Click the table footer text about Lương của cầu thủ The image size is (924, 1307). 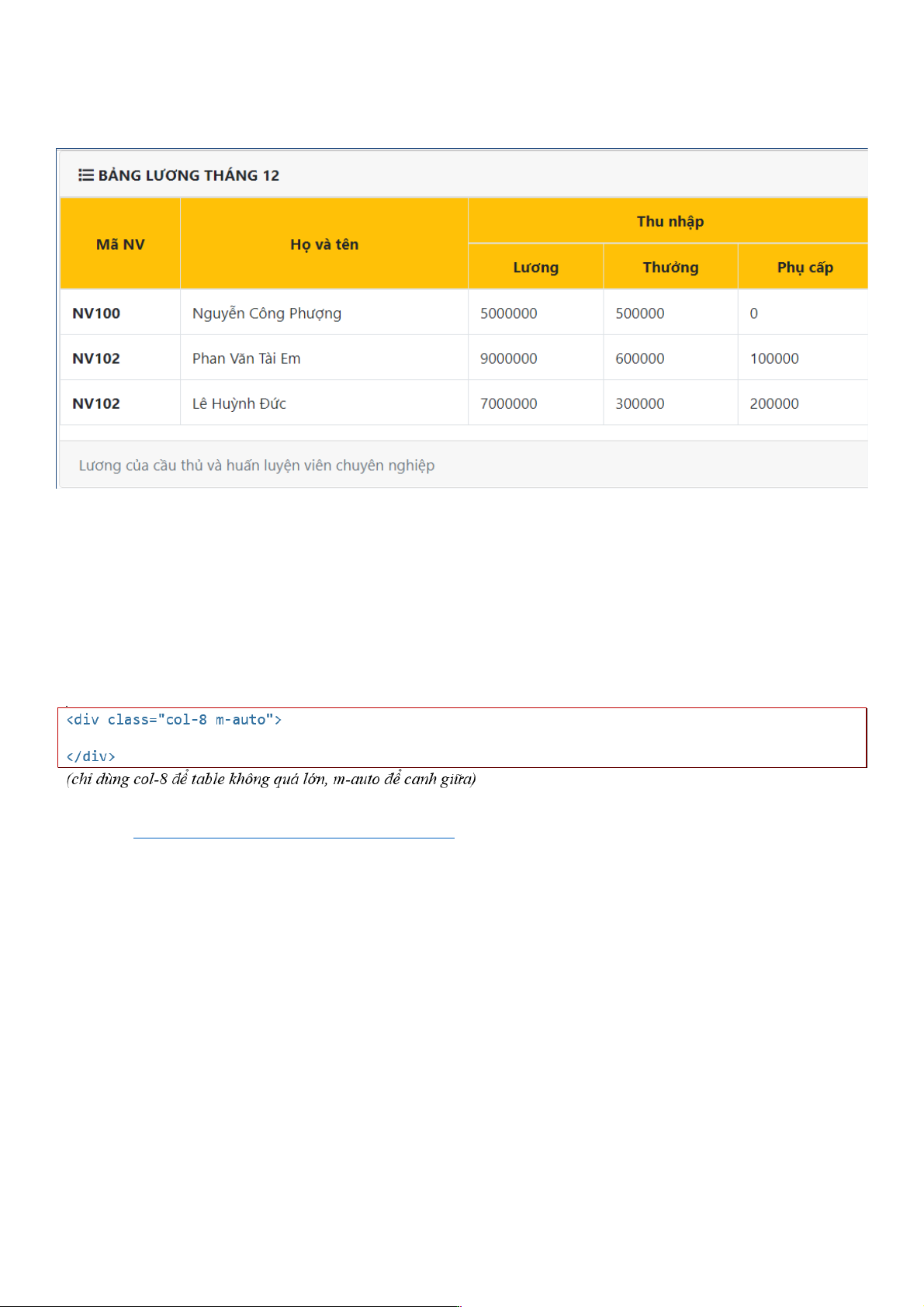256,465
